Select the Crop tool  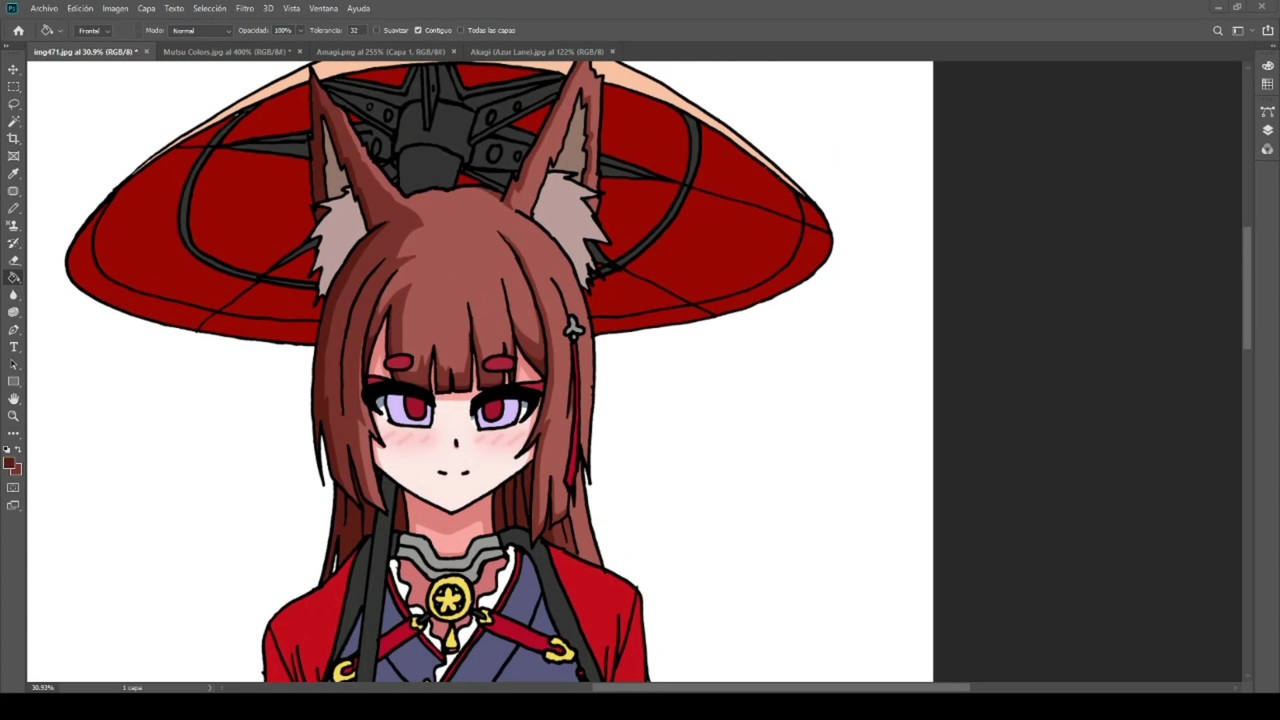point(13,139)
